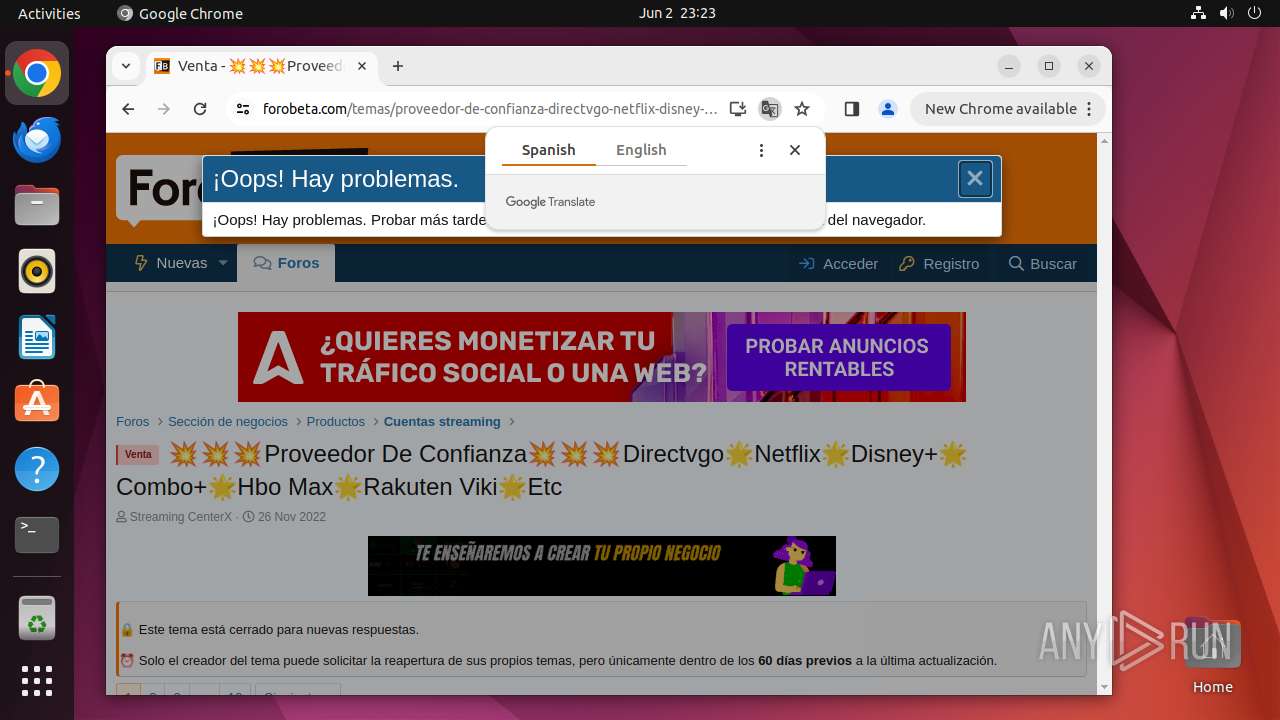Reload the forobeta page

(x=200, y=109)
